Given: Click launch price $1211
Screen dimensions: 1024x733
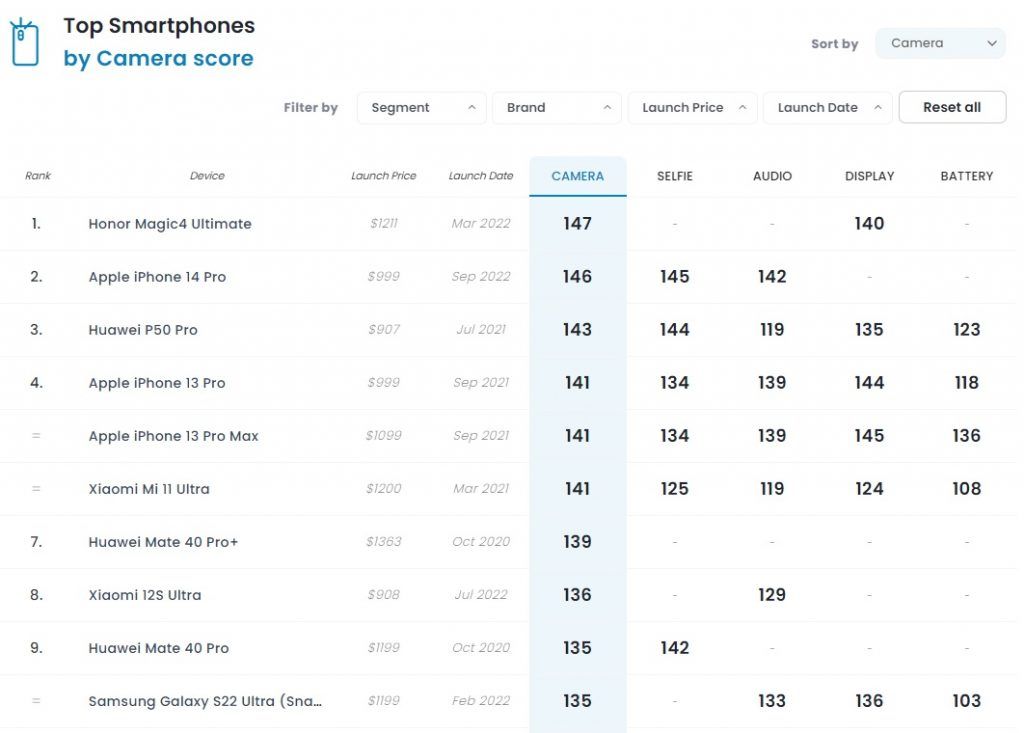Looking at the screenshot, I should click(383, 223).
